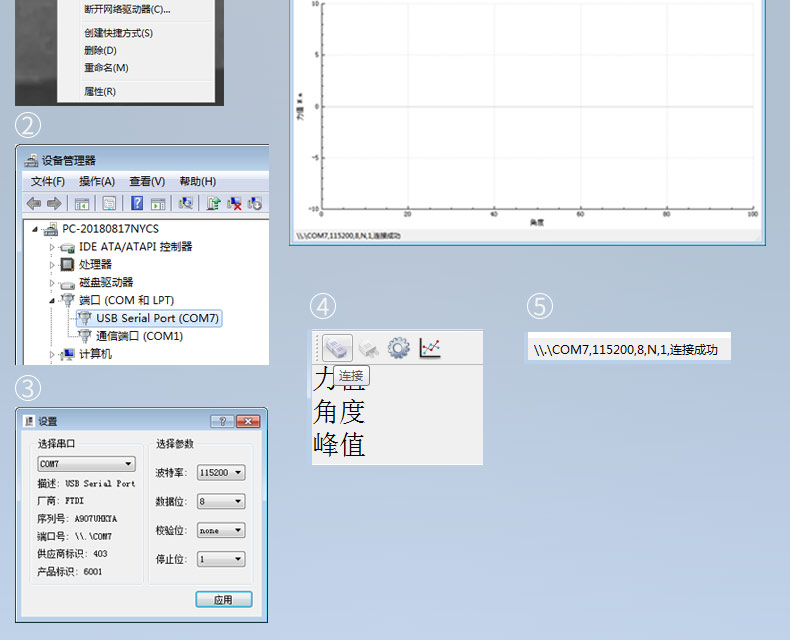Select 属性(R) in the context menu
The image size is (790, 640).
point(100,91)
